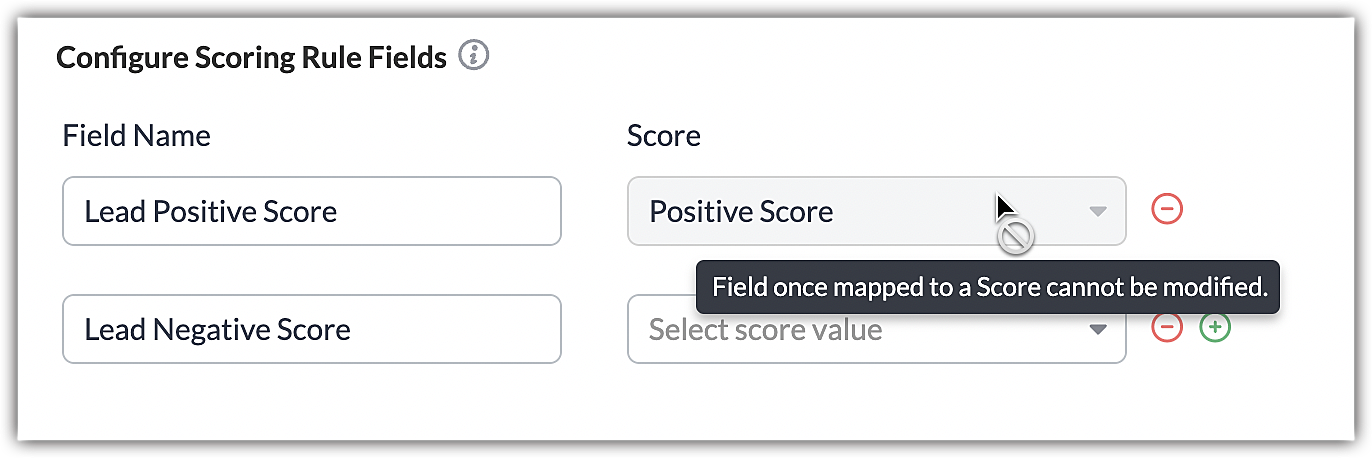Click the 'Positive Score' selected value text
Image resolution: width=1372 pixels, height=458 pixels.
click(741, 212)
